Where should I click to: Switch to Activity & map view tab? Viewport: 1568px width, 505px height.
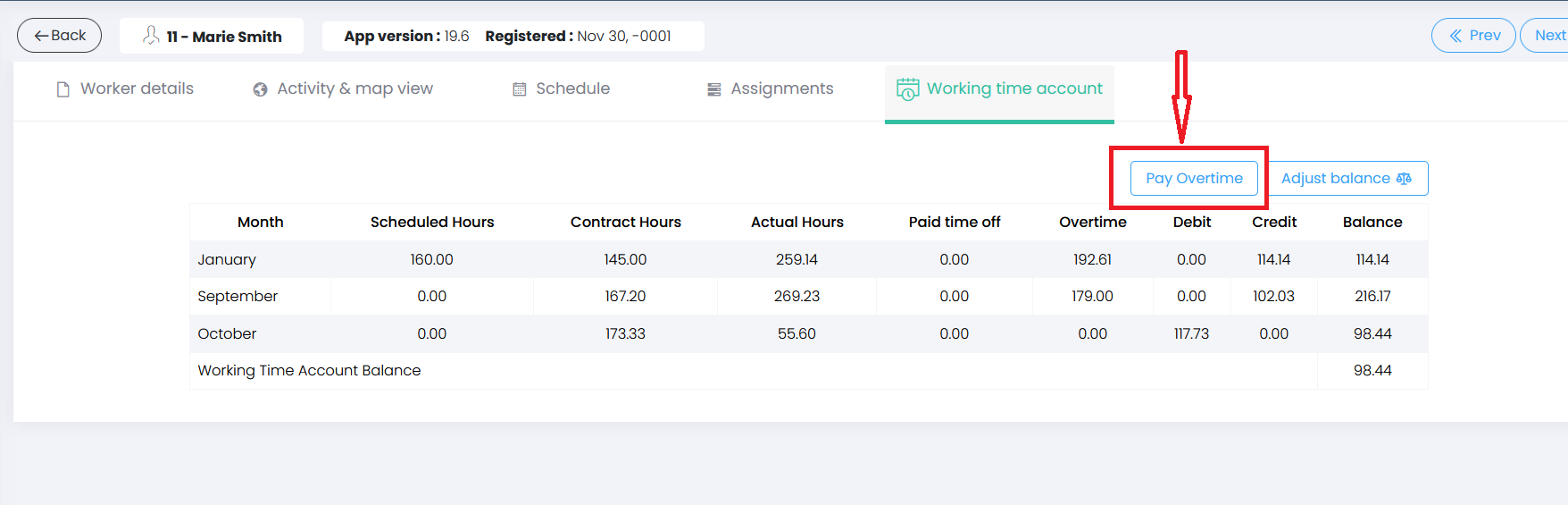pyautogui.click(x=343, y=88)
